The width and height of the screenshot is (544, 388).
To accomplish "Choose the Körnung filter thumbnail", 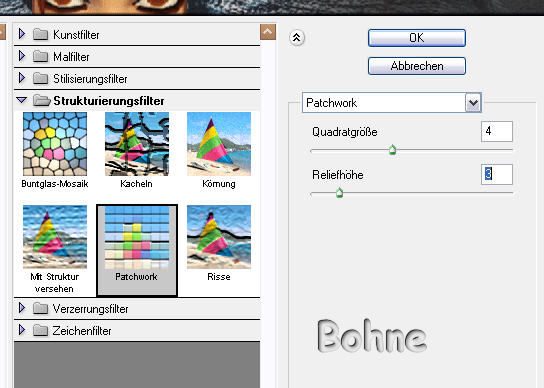I will [219, 144].
